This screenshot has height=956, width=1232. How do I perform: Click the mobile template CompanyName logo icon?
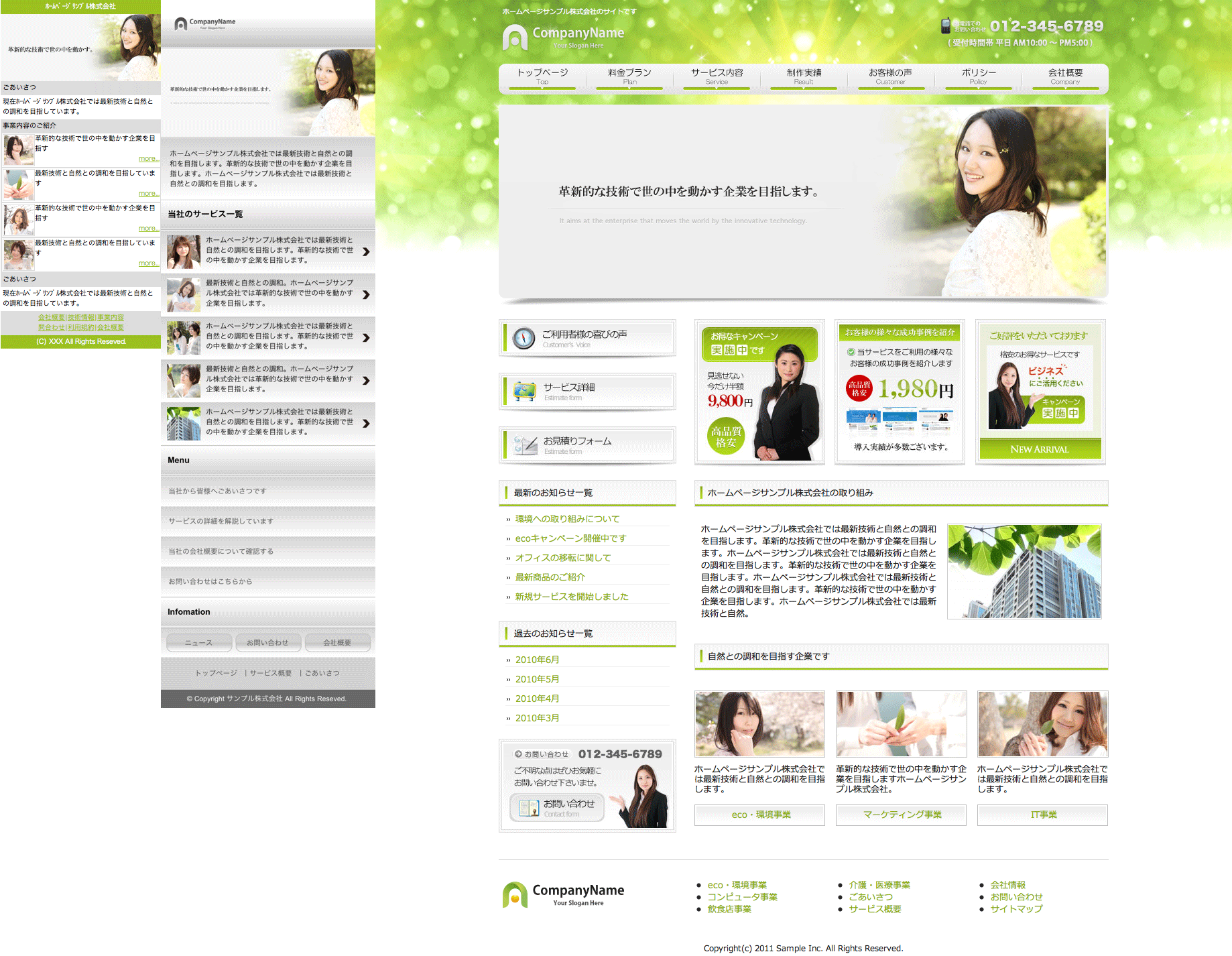pyautogui.click(x=180, y=24)
